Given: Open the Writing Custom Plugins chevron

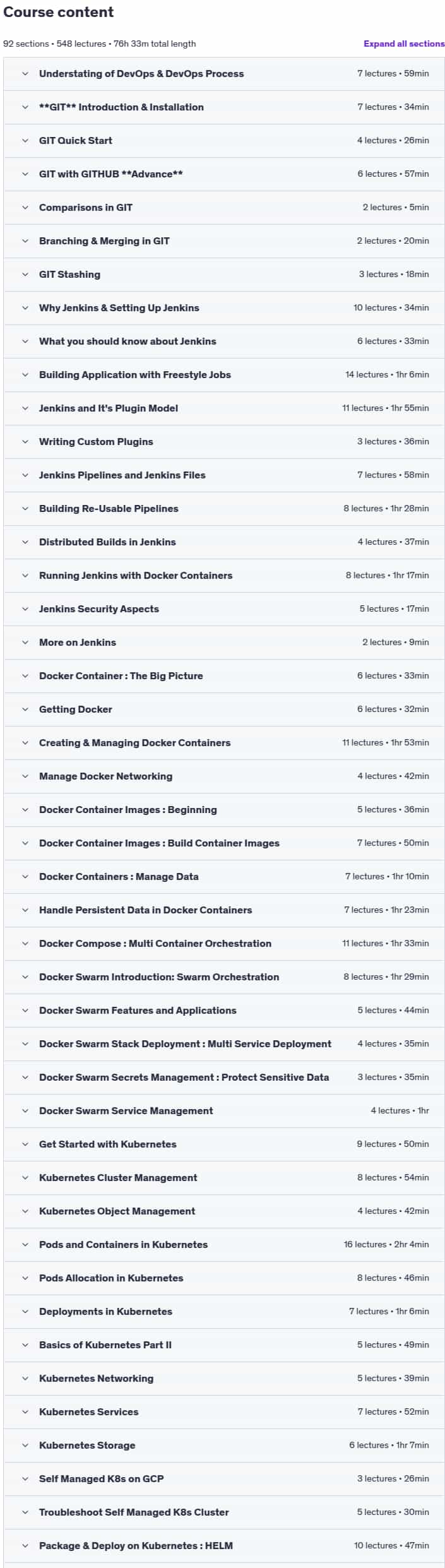Looking at the screenshot, I should tap(25, 442).
